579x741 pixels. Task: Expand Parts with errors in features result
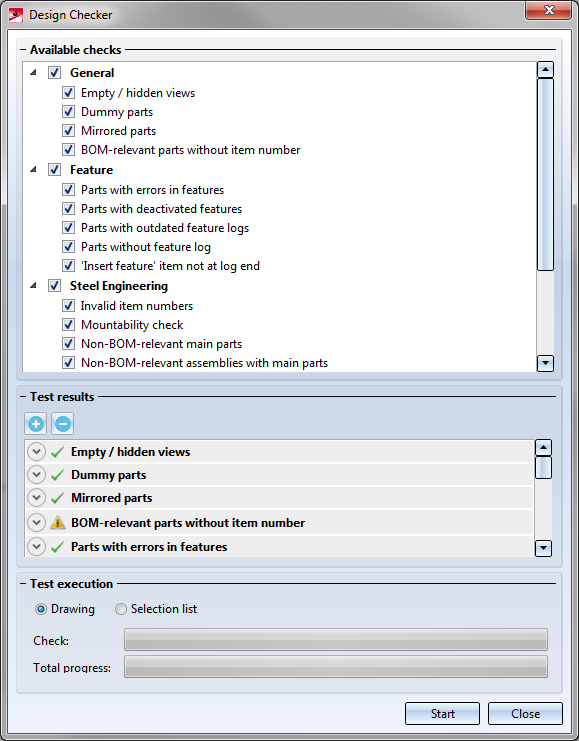point(36,546)
